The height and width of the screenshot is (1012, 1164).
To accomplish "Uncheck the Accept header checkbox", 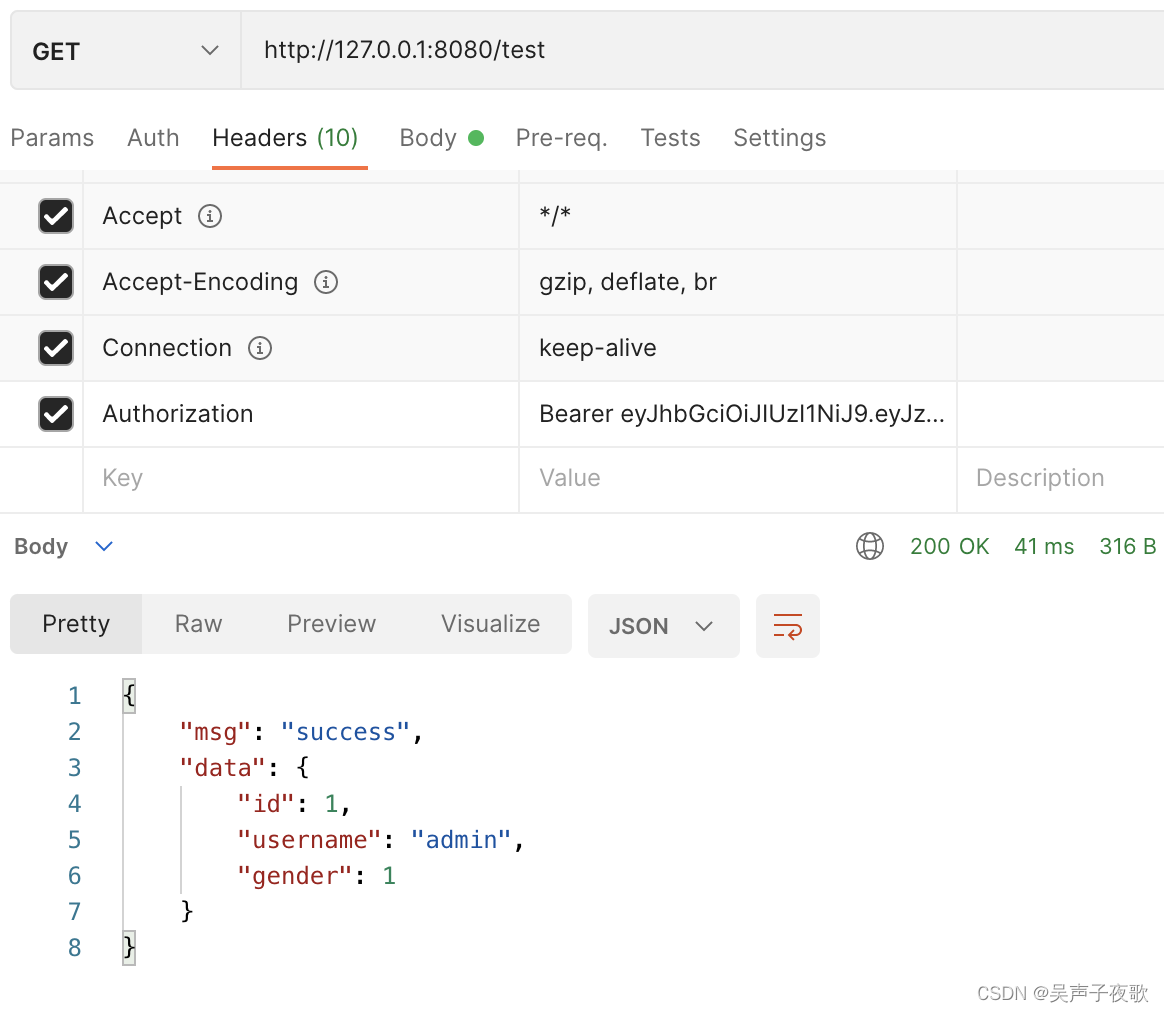I will click(x=56, y=216).
